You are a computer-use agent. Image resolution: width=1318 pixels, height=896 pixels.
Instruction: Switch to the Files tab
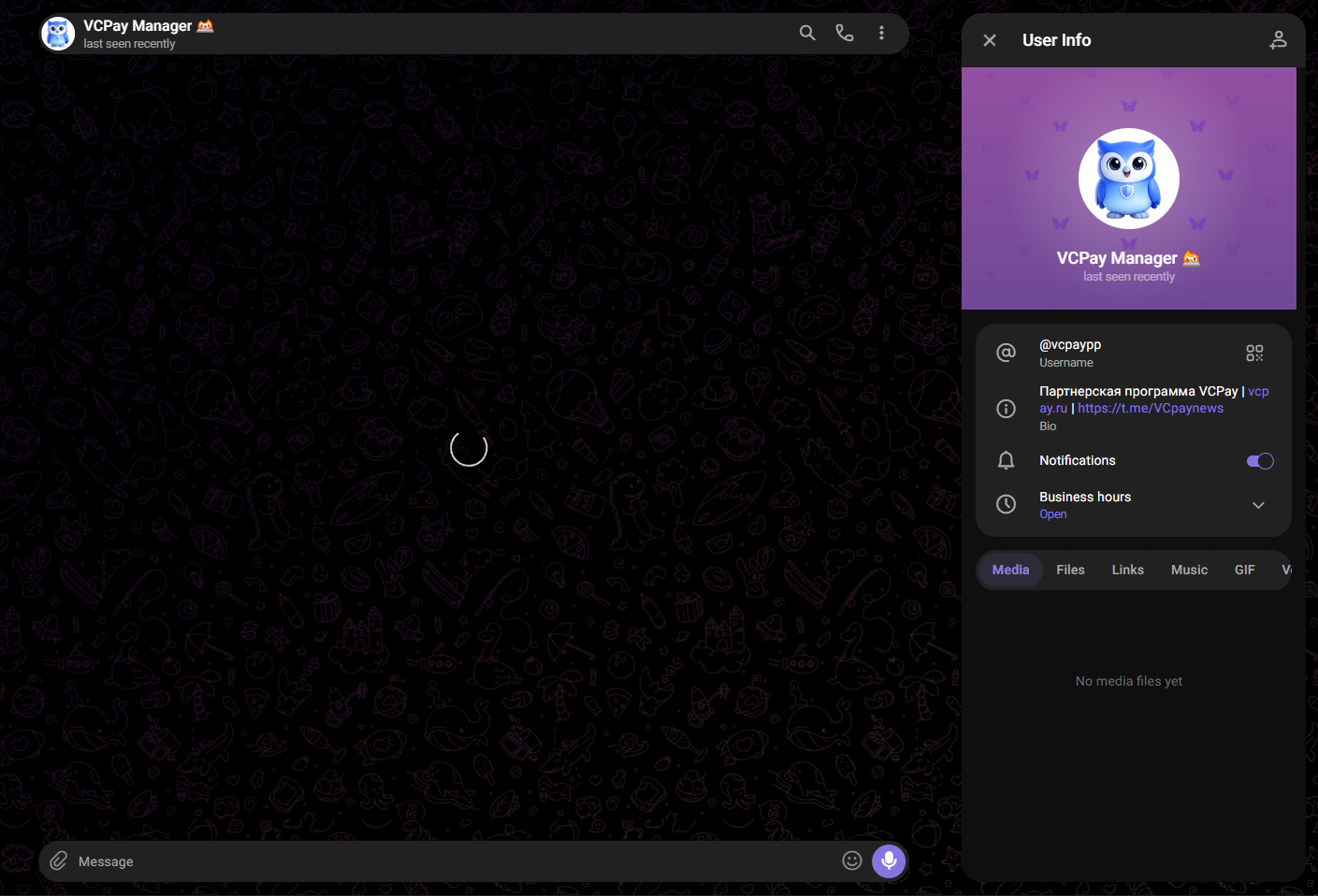point(1070,570)
